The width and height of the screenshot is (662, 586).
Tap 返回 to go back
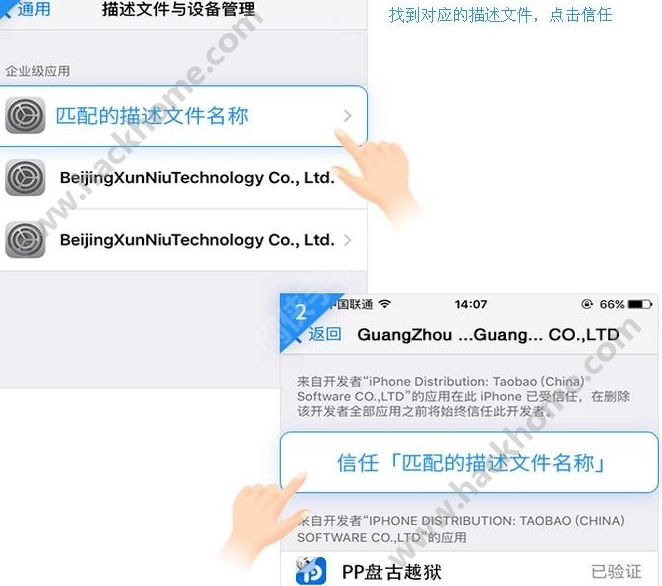pyautogui.click(x=319, y=334)
